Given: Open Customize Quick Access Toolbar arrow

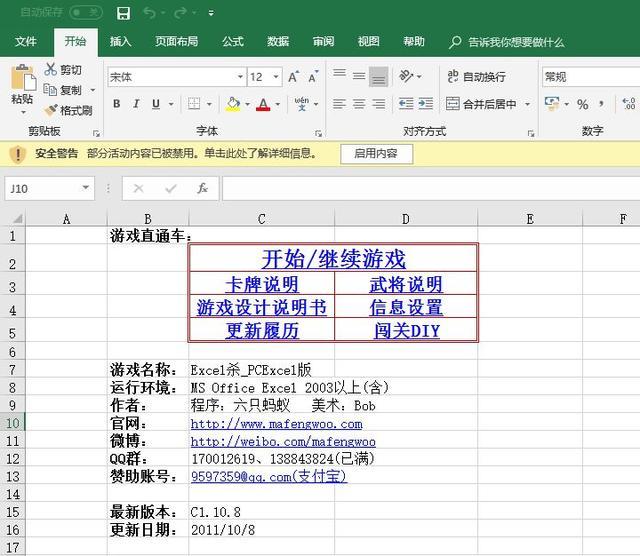Looking at the screenshot, I should 211,13.
